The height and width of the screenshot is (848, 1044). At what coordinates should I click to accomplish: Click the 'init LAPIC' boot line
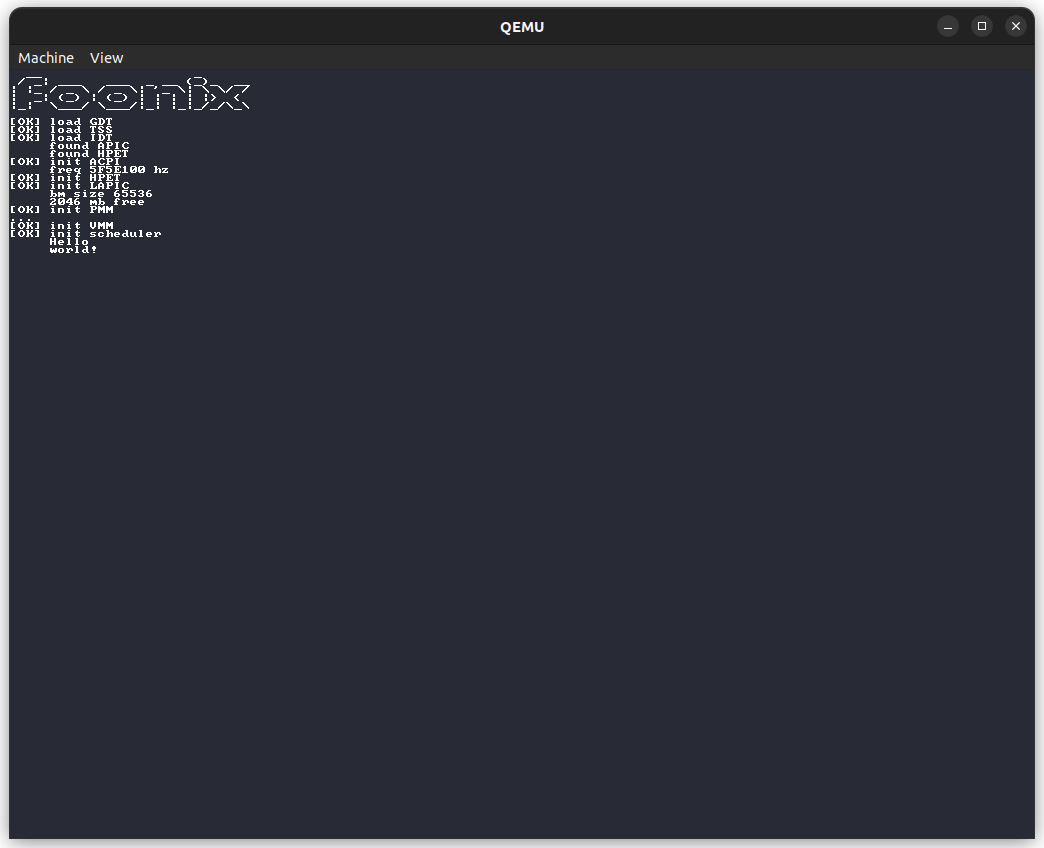coord(89,186)
